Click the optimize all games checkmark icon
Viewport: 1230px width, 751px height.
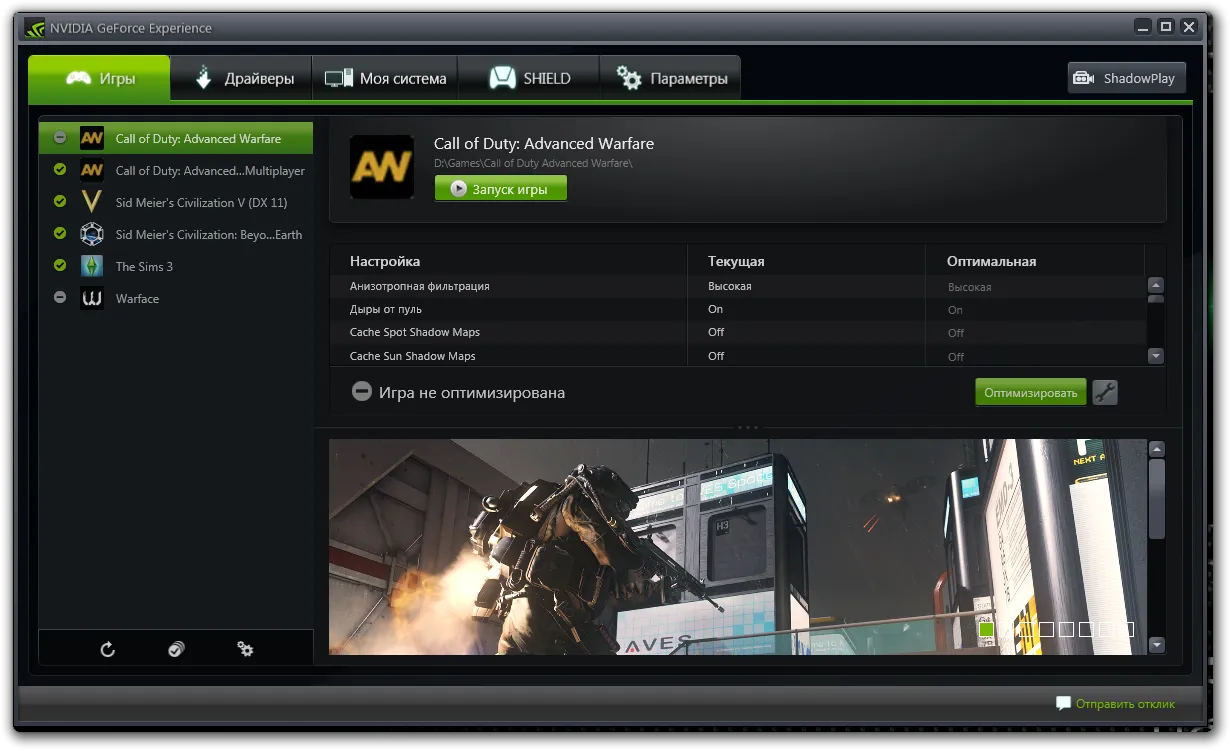coord(176,649)
